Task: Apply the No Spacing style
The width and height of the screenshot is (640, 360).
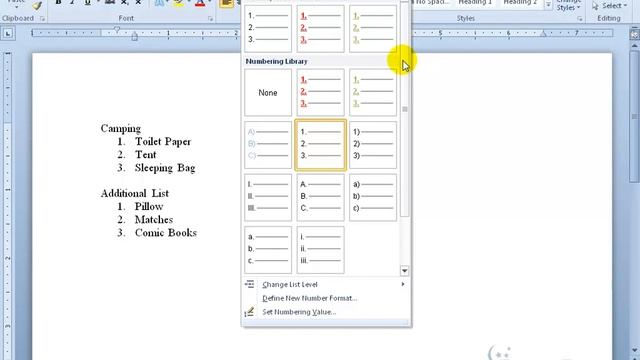Action: click(x=432, y=2)
